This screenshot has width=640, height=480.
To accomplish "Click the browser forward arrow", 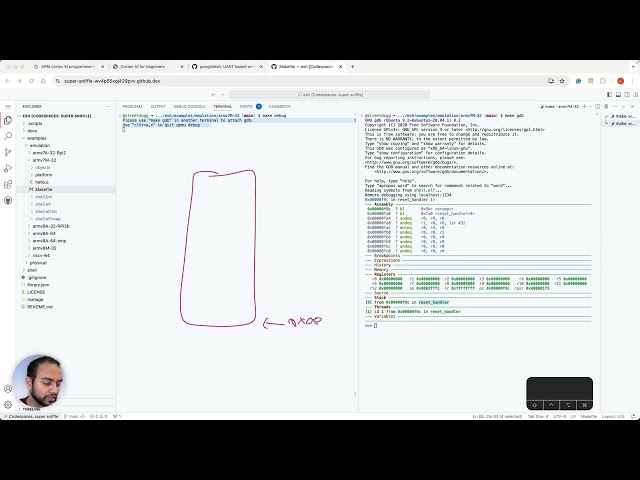I will pyautogui.click(x=19, y=81).
